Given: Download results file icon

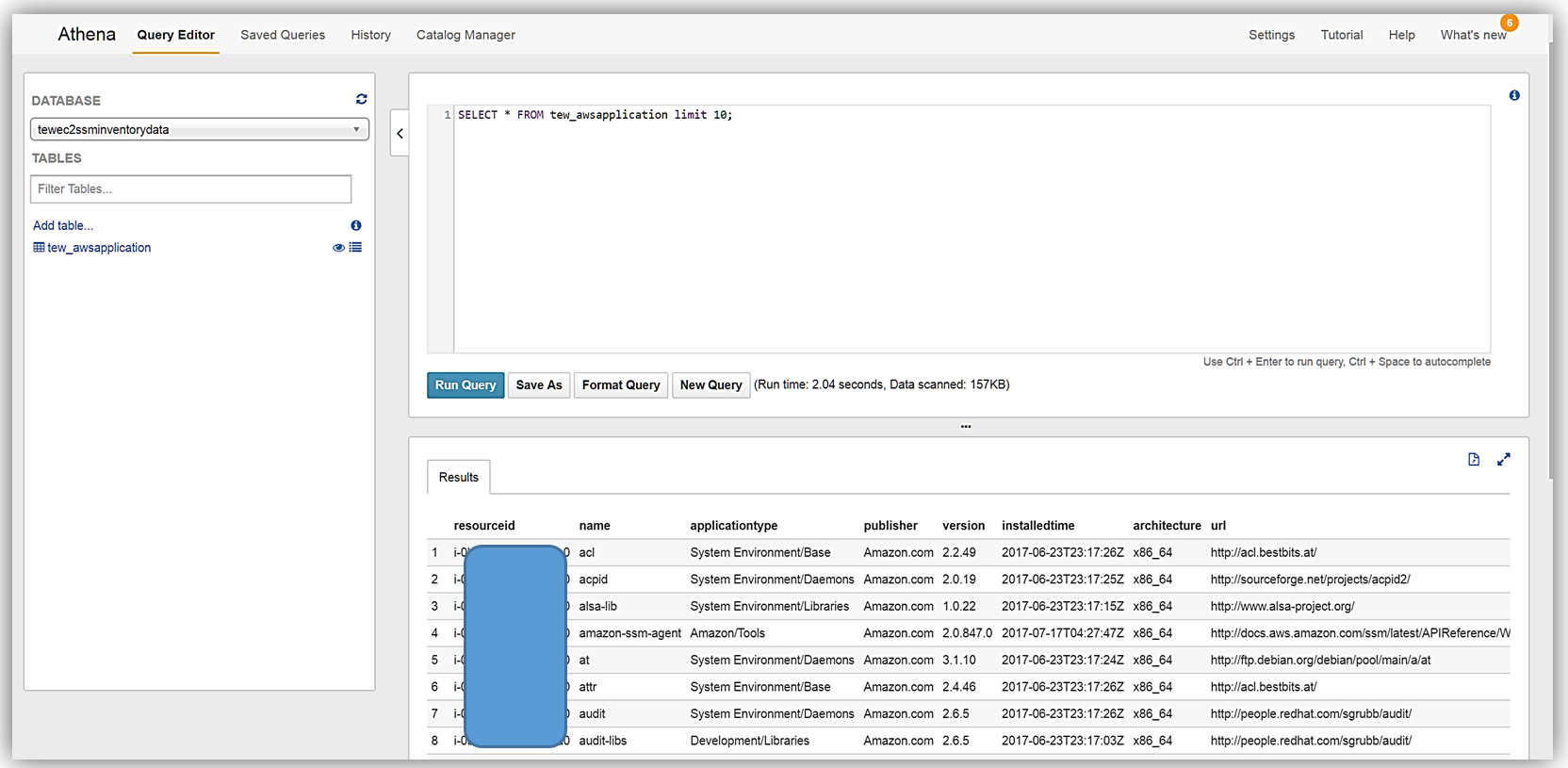Looking at the screenshot, I should [1474, 460].
